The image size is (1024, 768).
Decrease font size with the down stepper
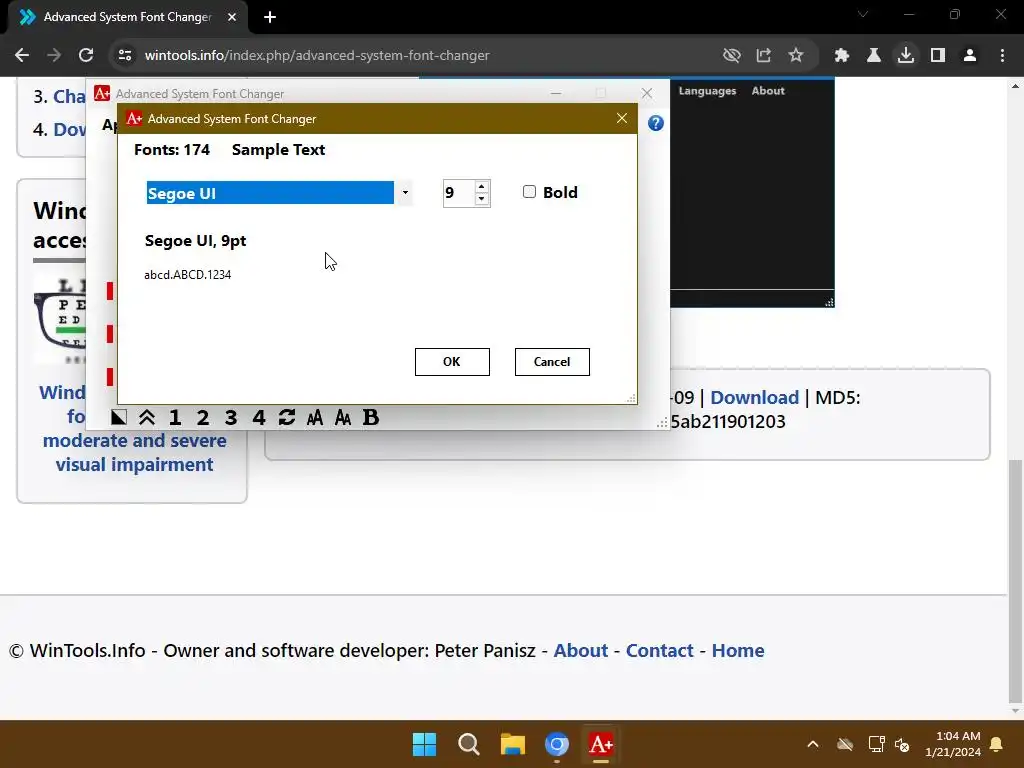(482, 199)
